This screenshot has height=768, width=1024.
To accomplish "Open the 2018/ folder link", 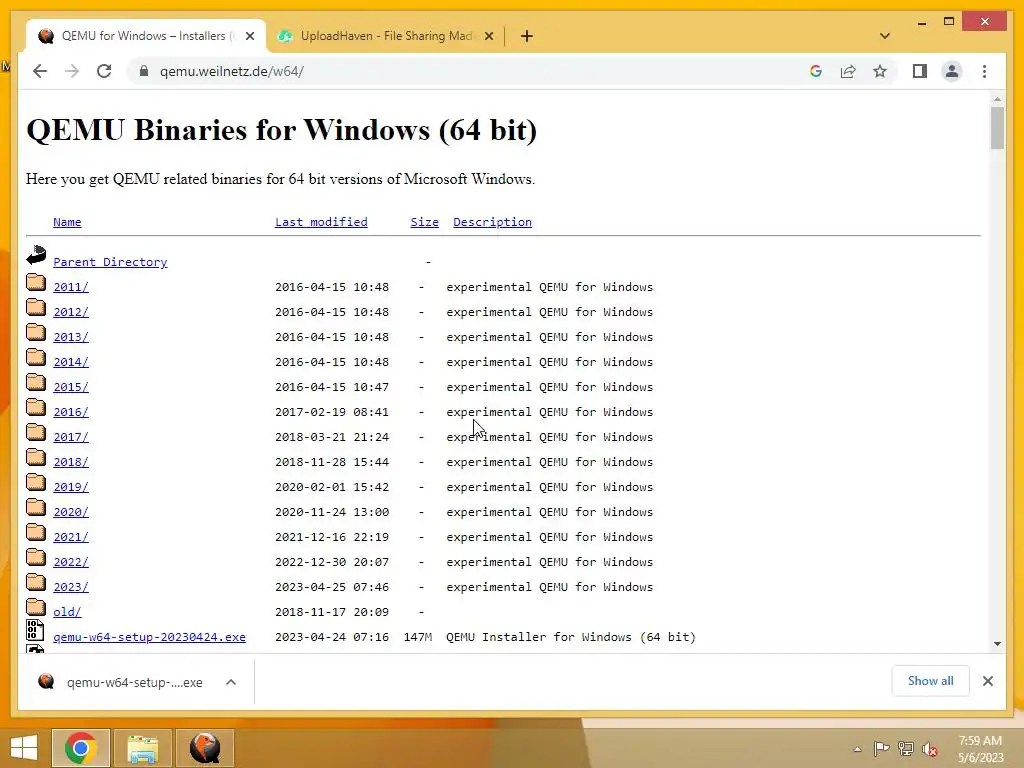I will (71, 462).
